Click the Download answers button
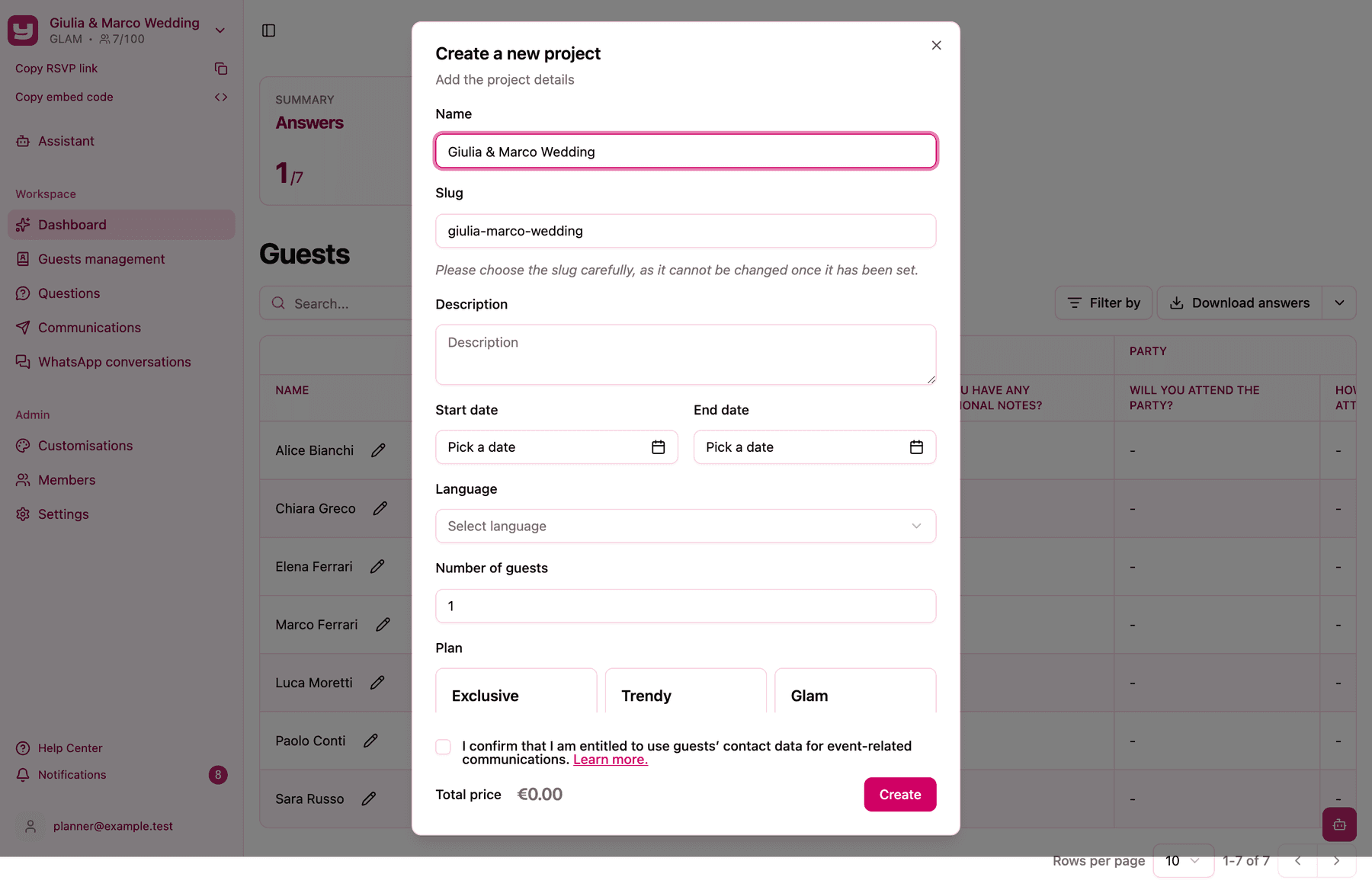 pos(1239,303)
